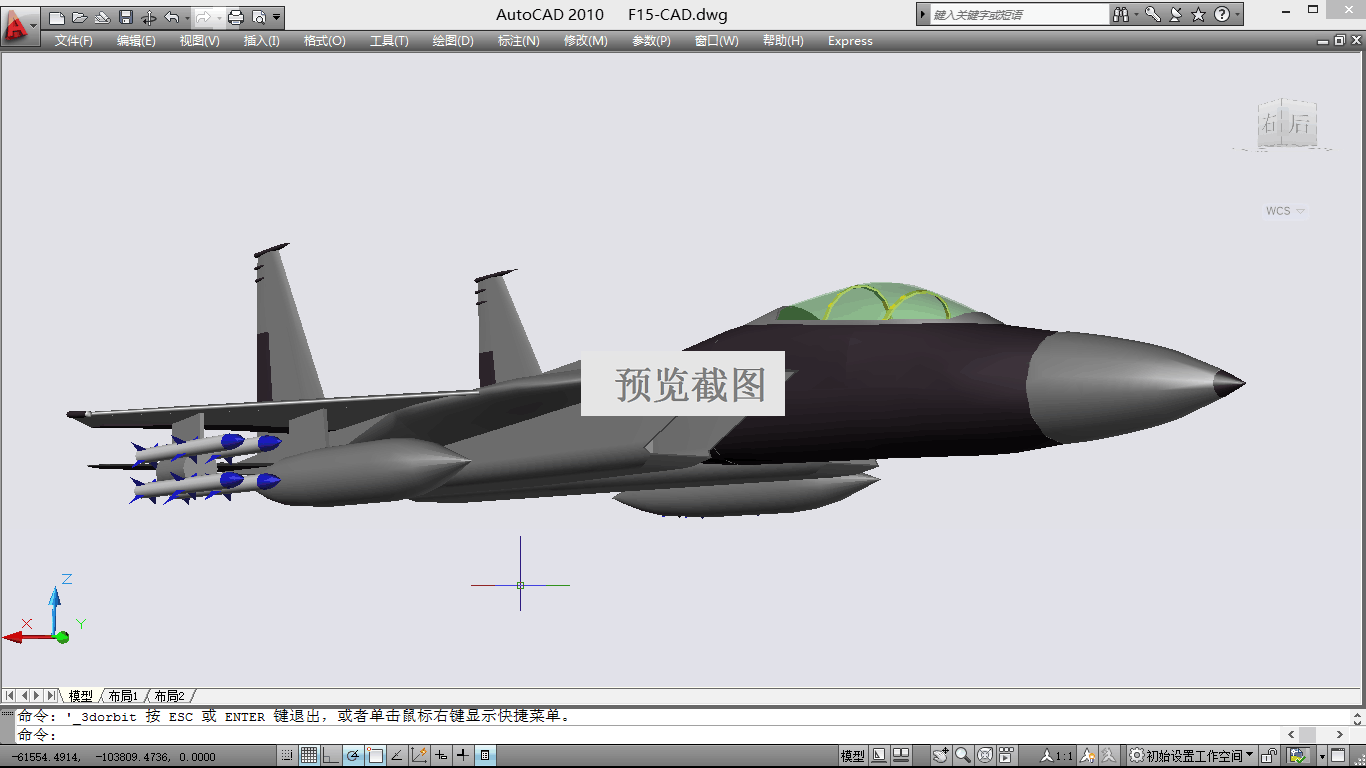1366x768 pixels.
Task: Toggle Lineweight display in status bar
Action: (462, 756)
